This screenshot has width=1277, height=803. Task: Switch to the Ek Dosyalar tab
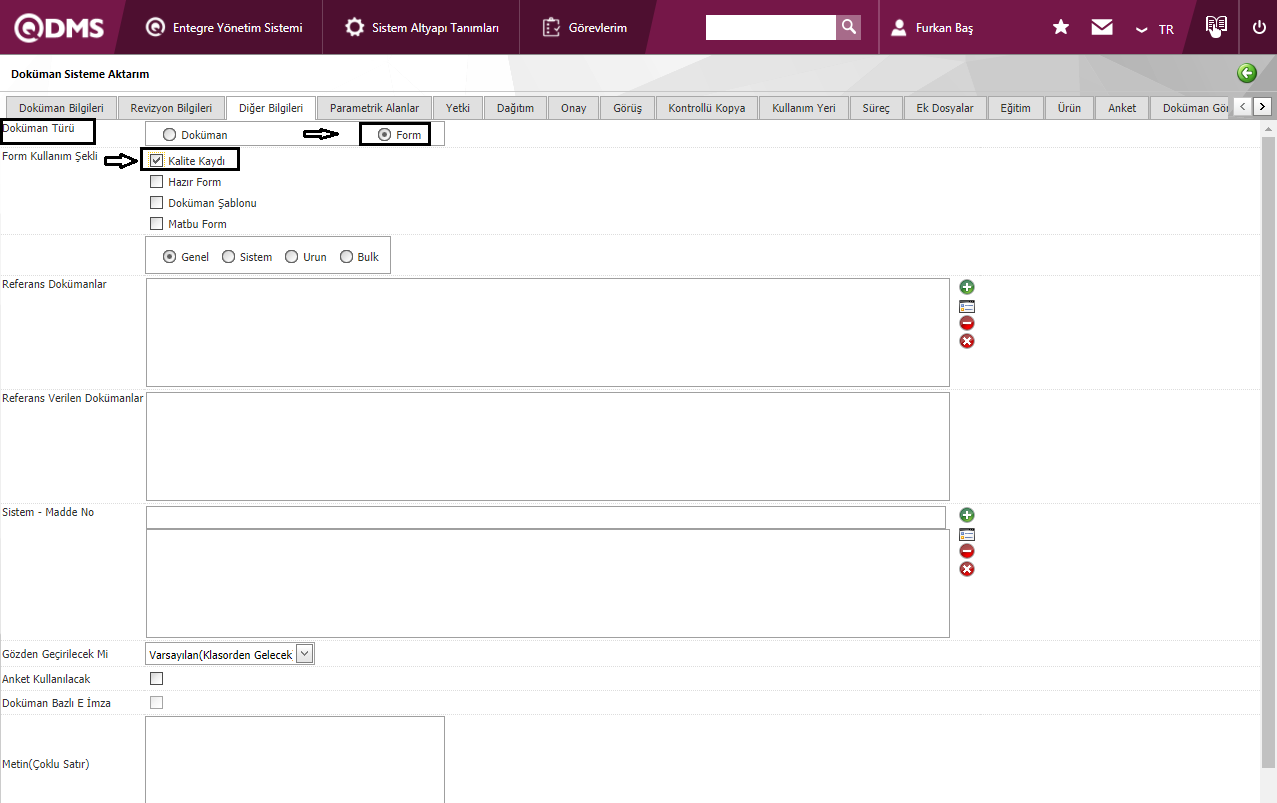tap(945, 108)
